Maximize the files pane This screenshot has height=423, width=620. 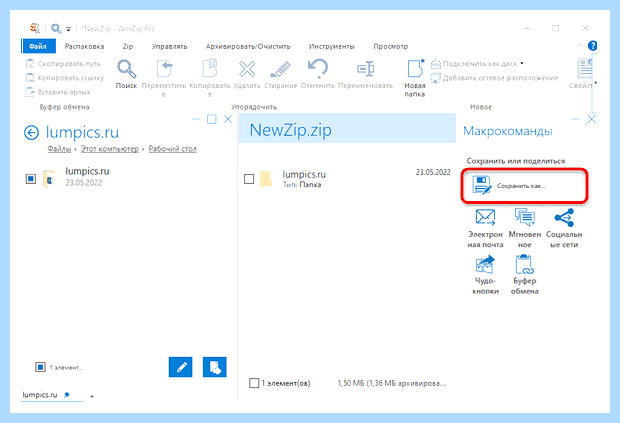(212, 119)
